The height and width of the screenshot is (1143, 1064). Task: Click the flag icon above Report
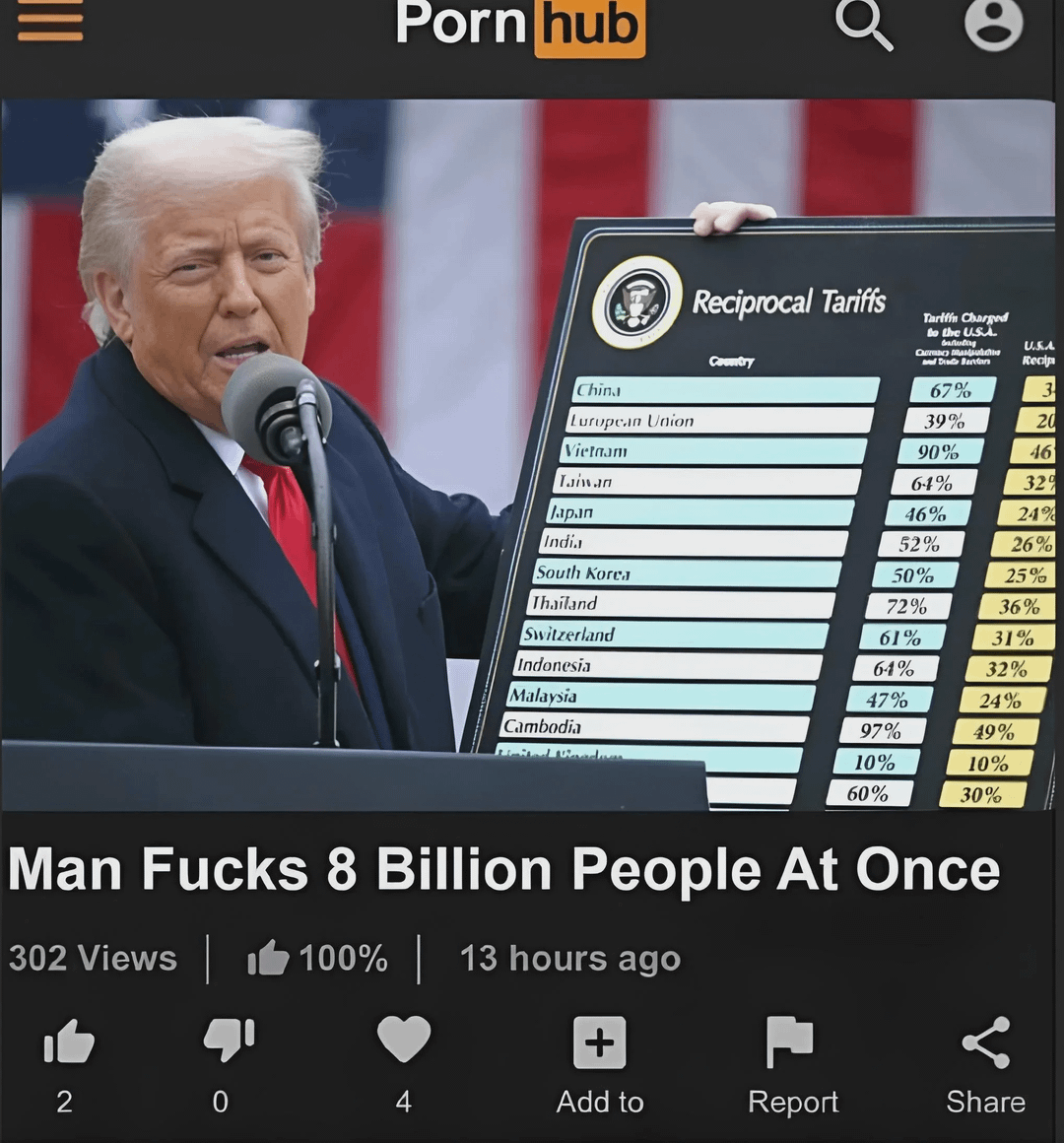coord(789,1042)
